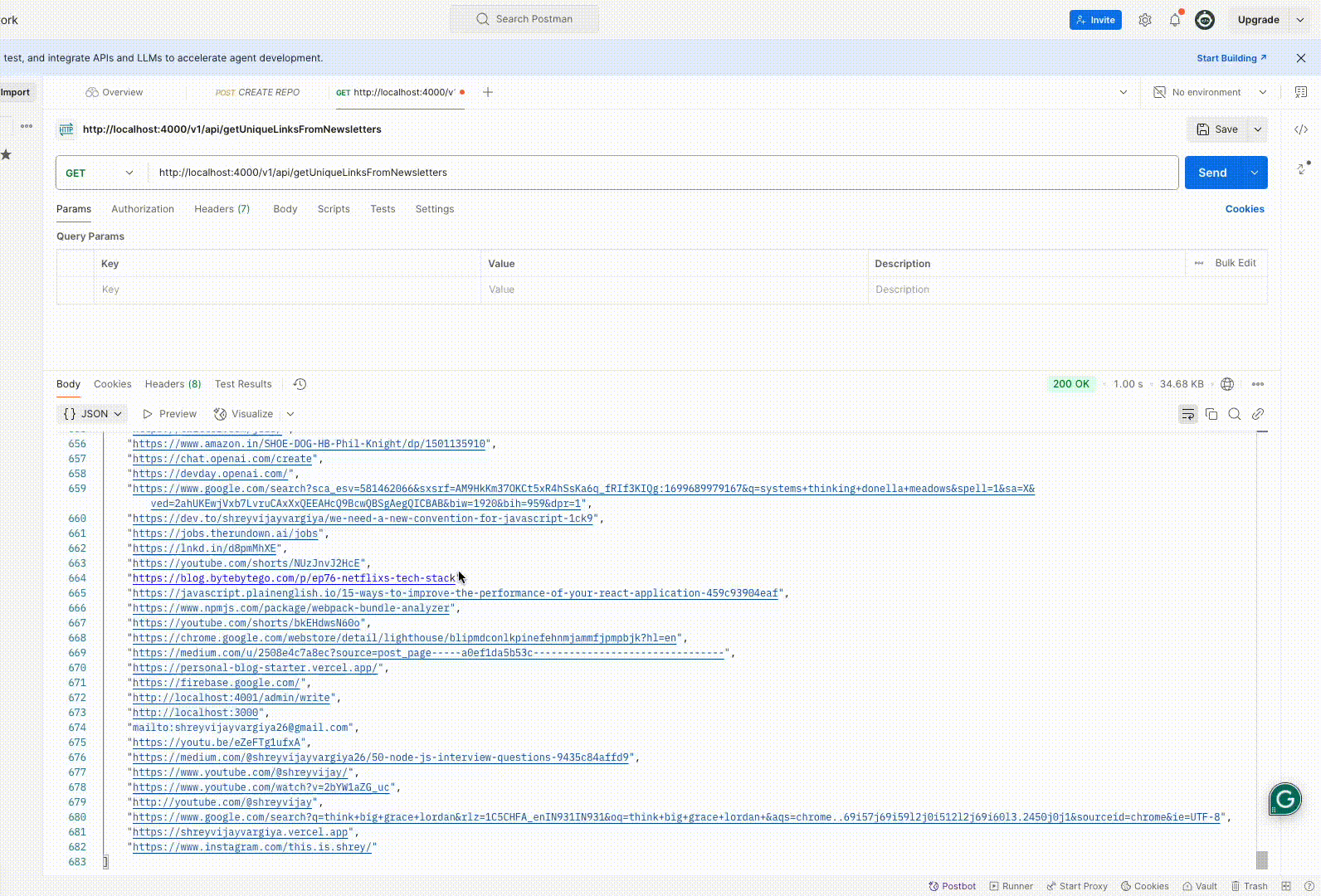Open the GET method dropdown

99,173
